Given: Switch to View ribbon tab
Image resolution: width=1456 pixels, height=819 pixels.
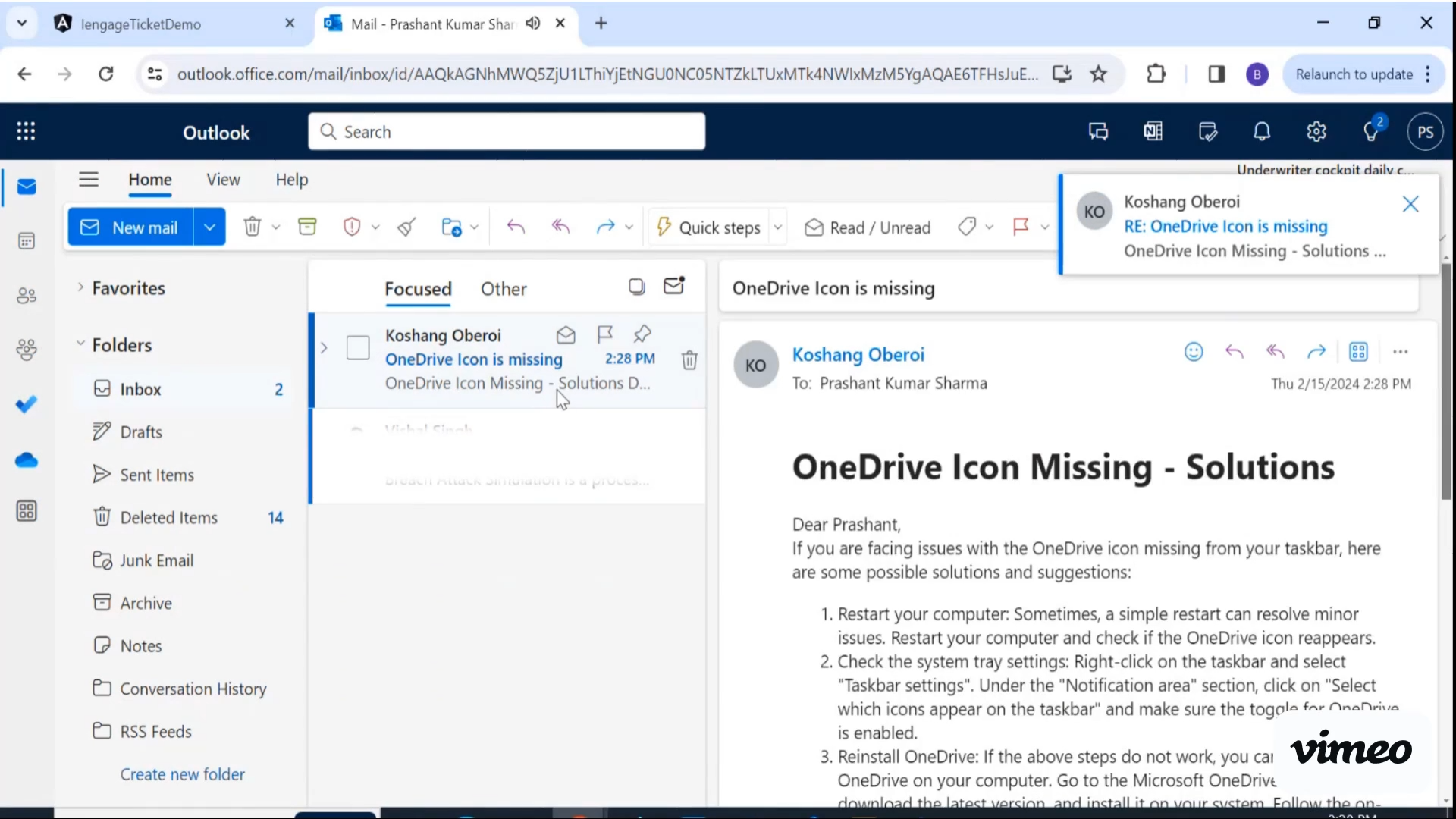Looking at the screenshot, I should click(x=223, y=180).
